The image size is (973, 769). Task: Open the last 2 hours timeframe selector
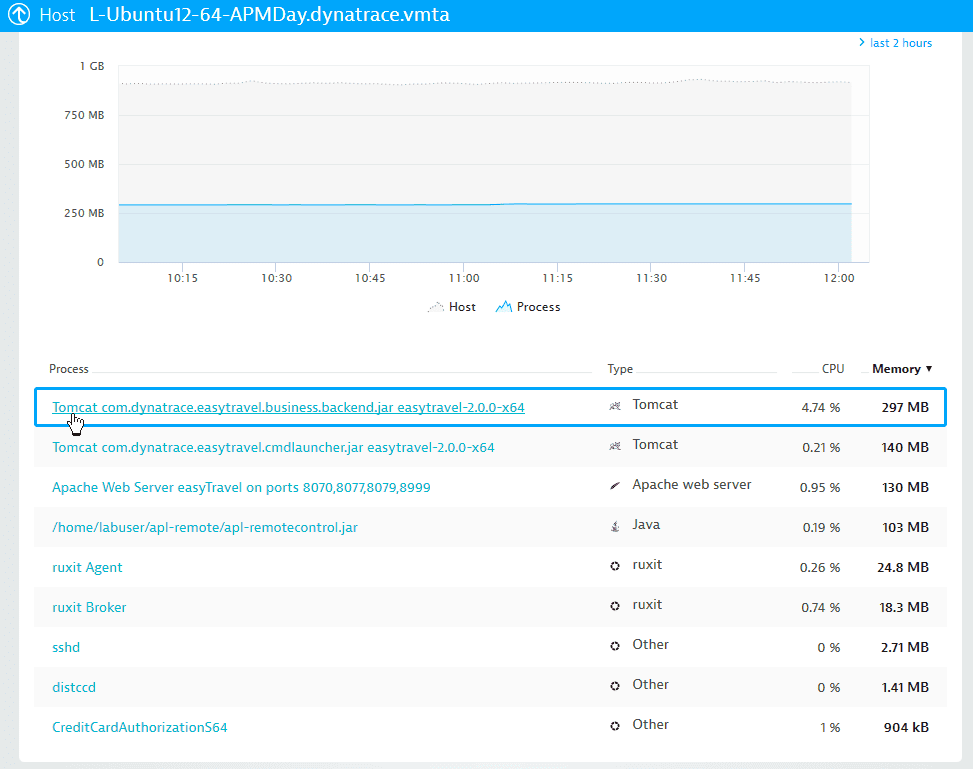[895, 43]
